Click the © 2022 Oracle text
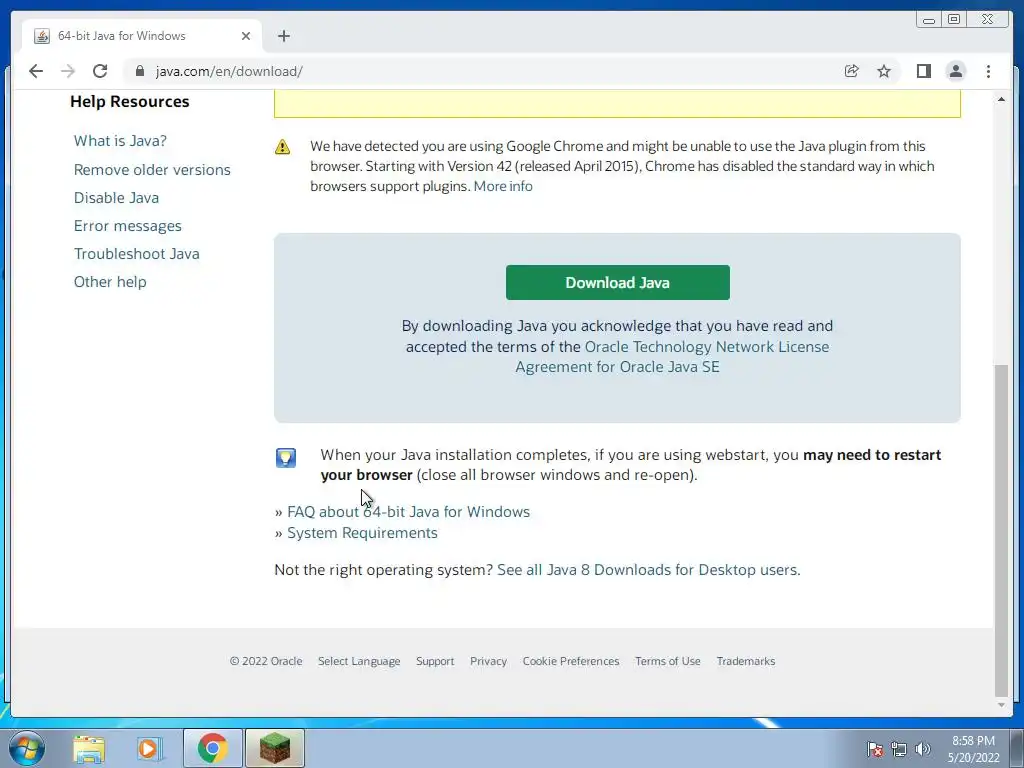The image size is (1024, 768). pyautogui.click(x=266, y=661)
